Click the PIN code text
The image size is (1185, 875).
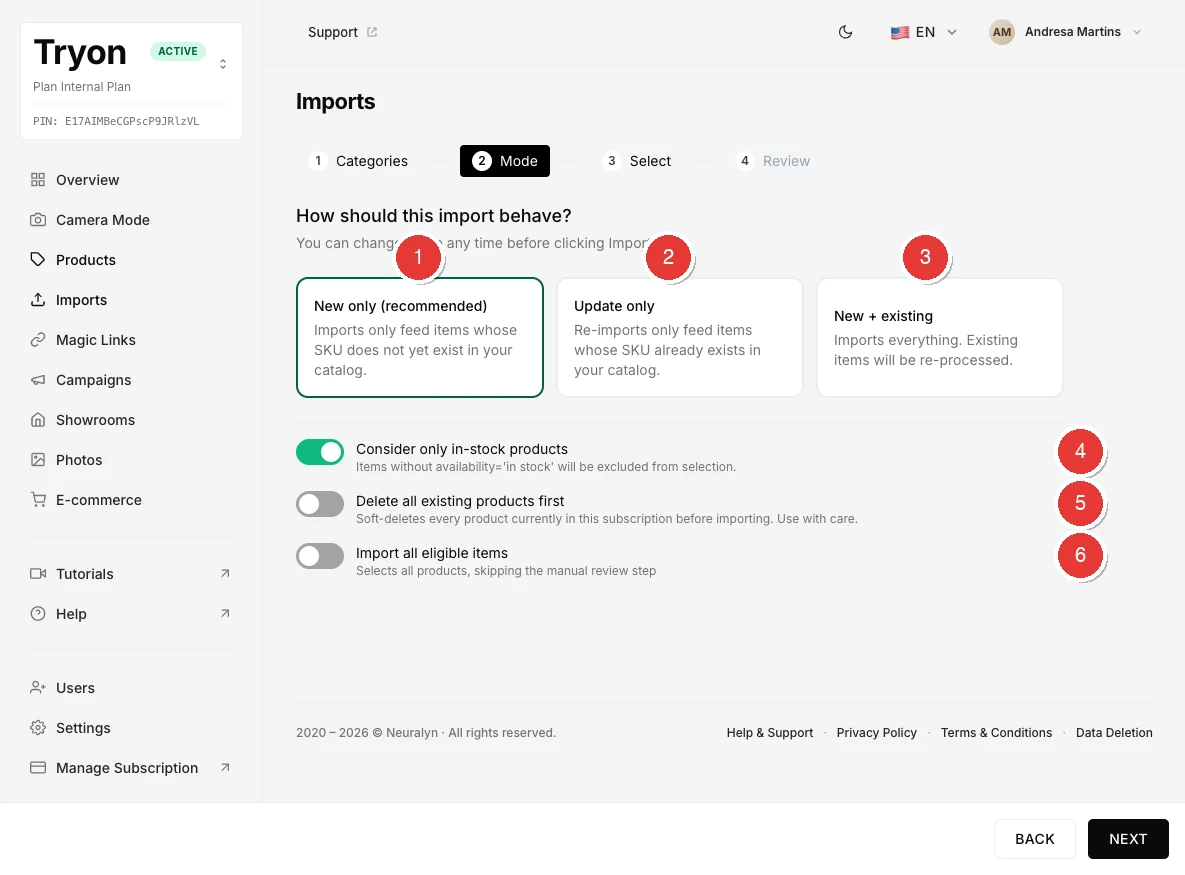click(116, 121)
